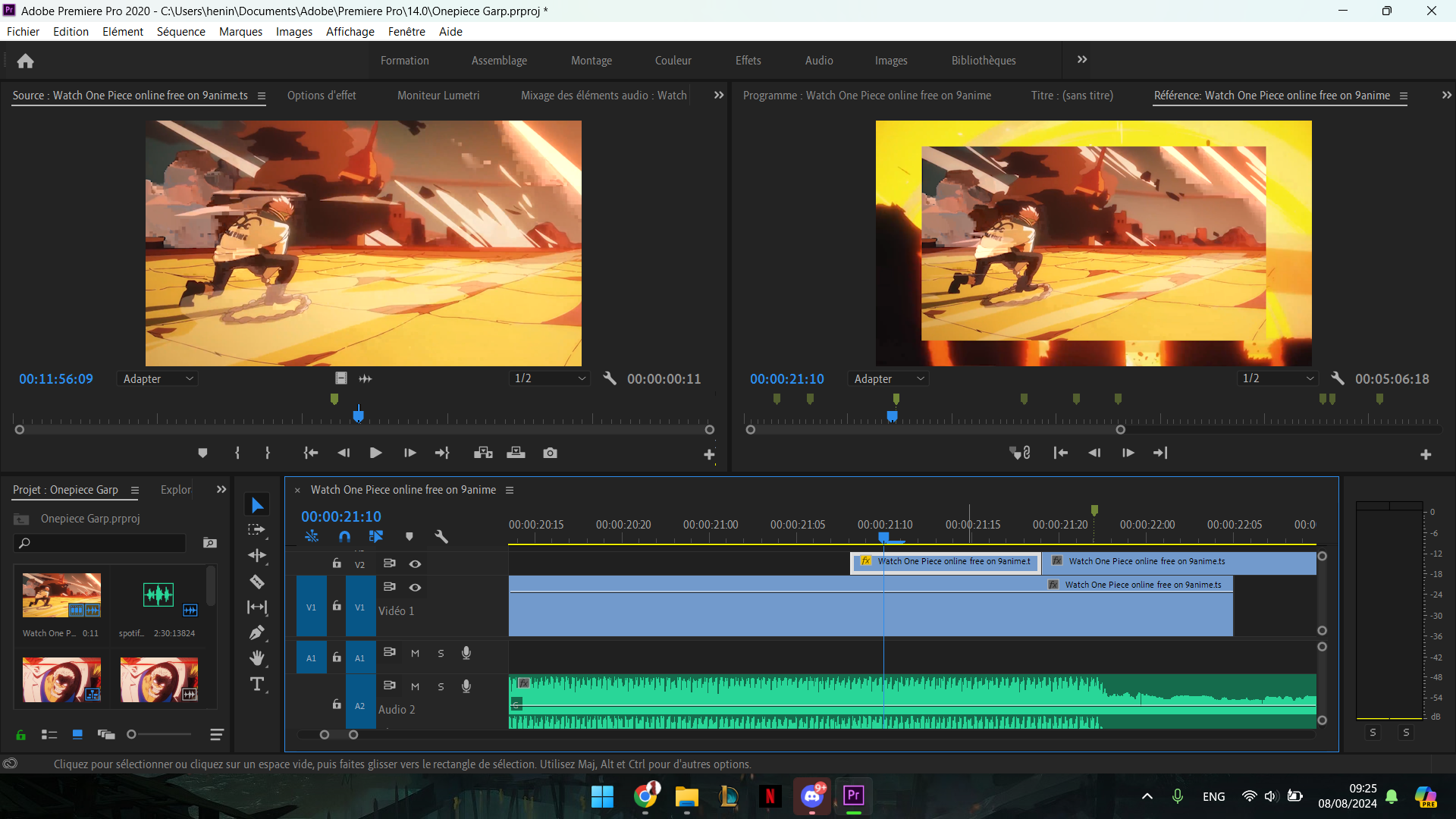1456x819 pixels.
Task: Open Reference monitor 1/2 resolution dropdown
Action: coord(1278,378)
